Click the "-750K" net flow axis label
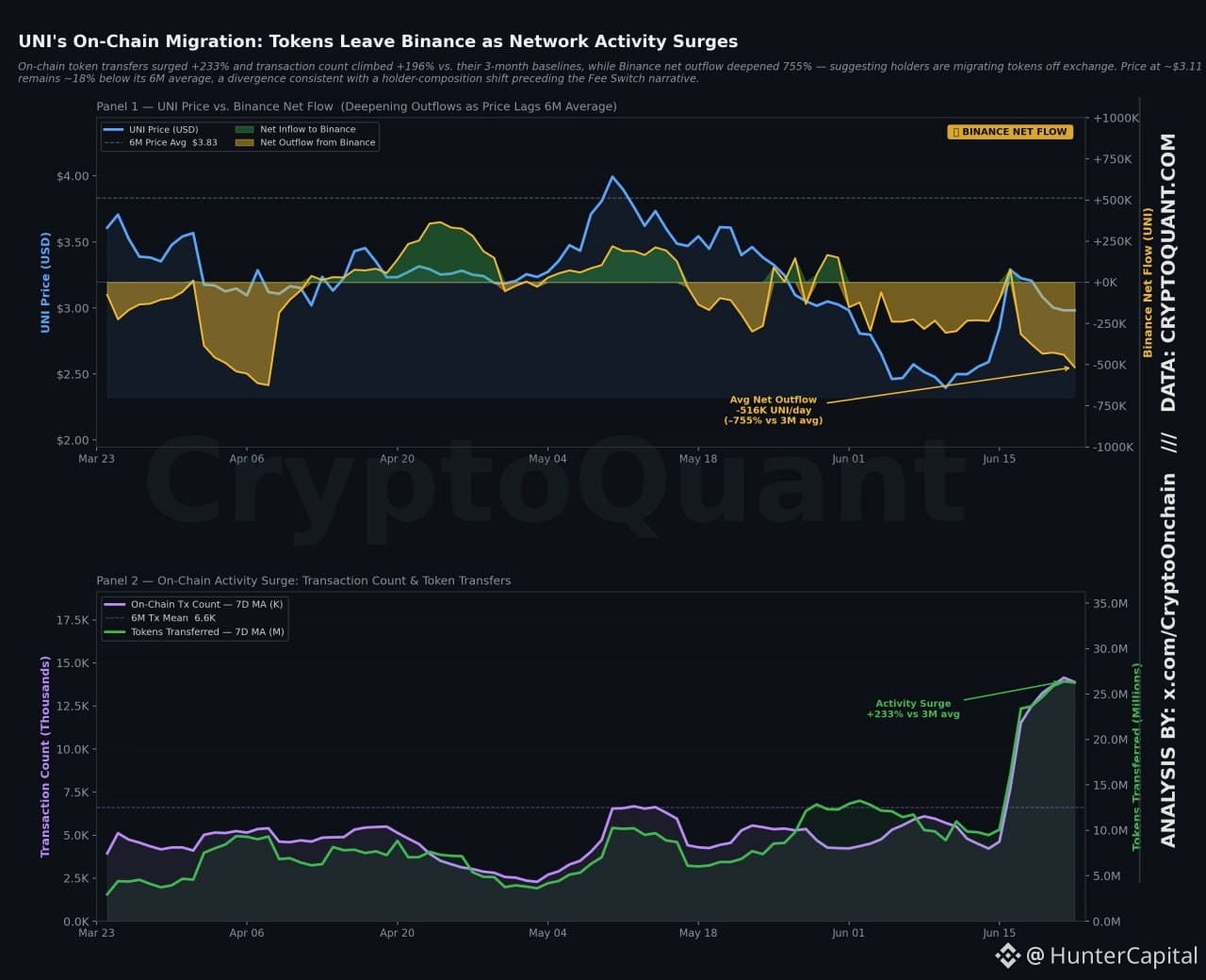The image size is (1206, 980). (x=1112, y=406)
